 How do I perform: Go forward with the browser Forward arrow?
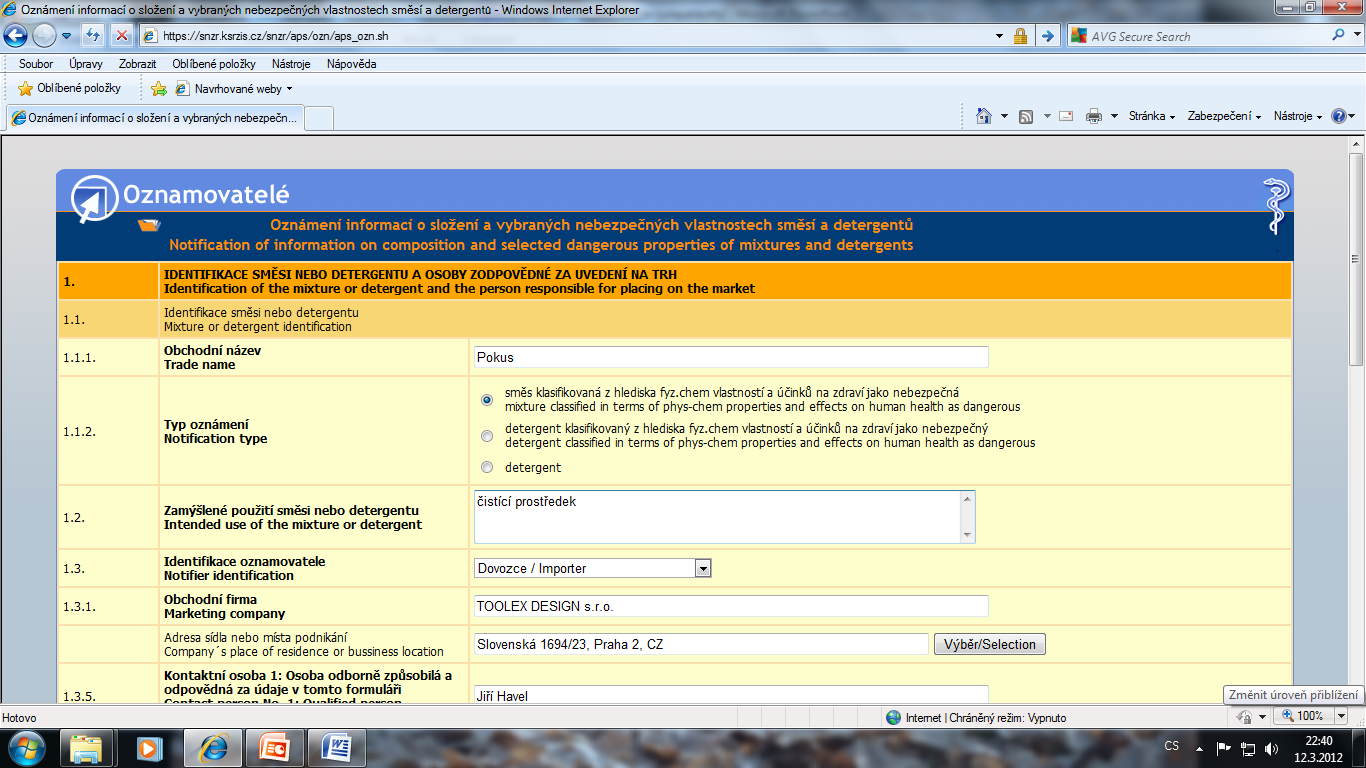tap(44, 36)
